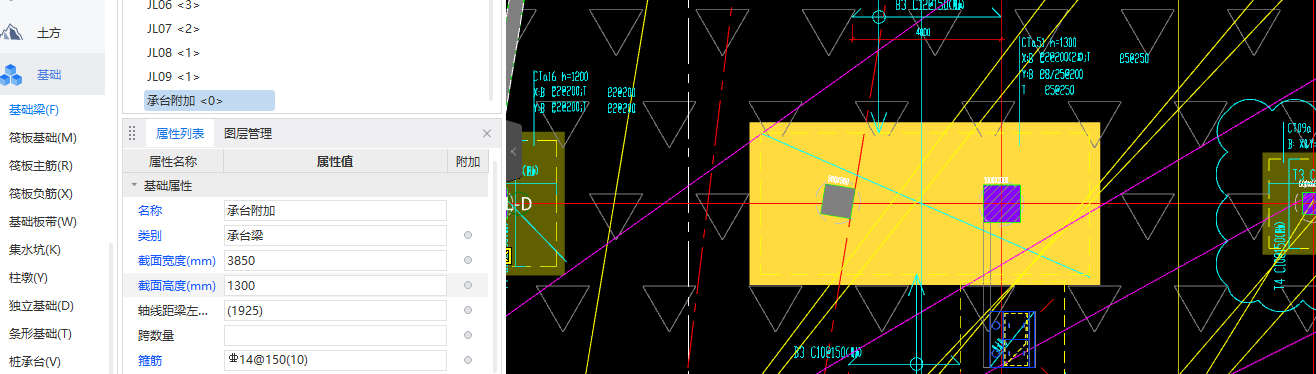Toggle the 附加 option for 截面宽度
Image resolution: width=1316 pixels, height=374 pixels.
click(467, 260)
